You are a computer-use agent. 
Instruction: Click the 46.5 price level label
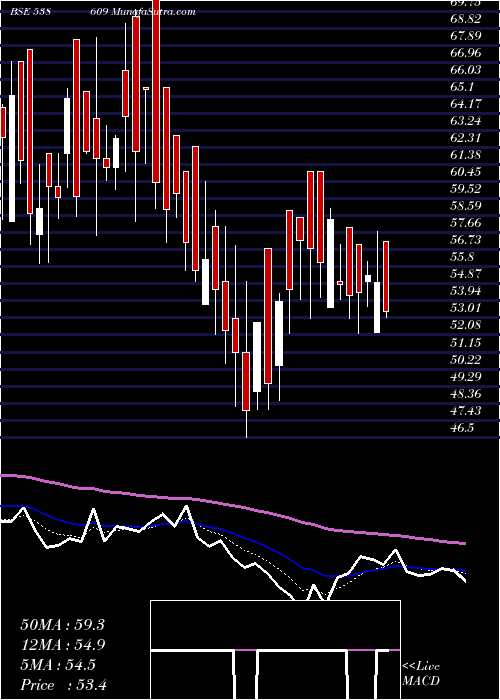click(x=462, y=427)
